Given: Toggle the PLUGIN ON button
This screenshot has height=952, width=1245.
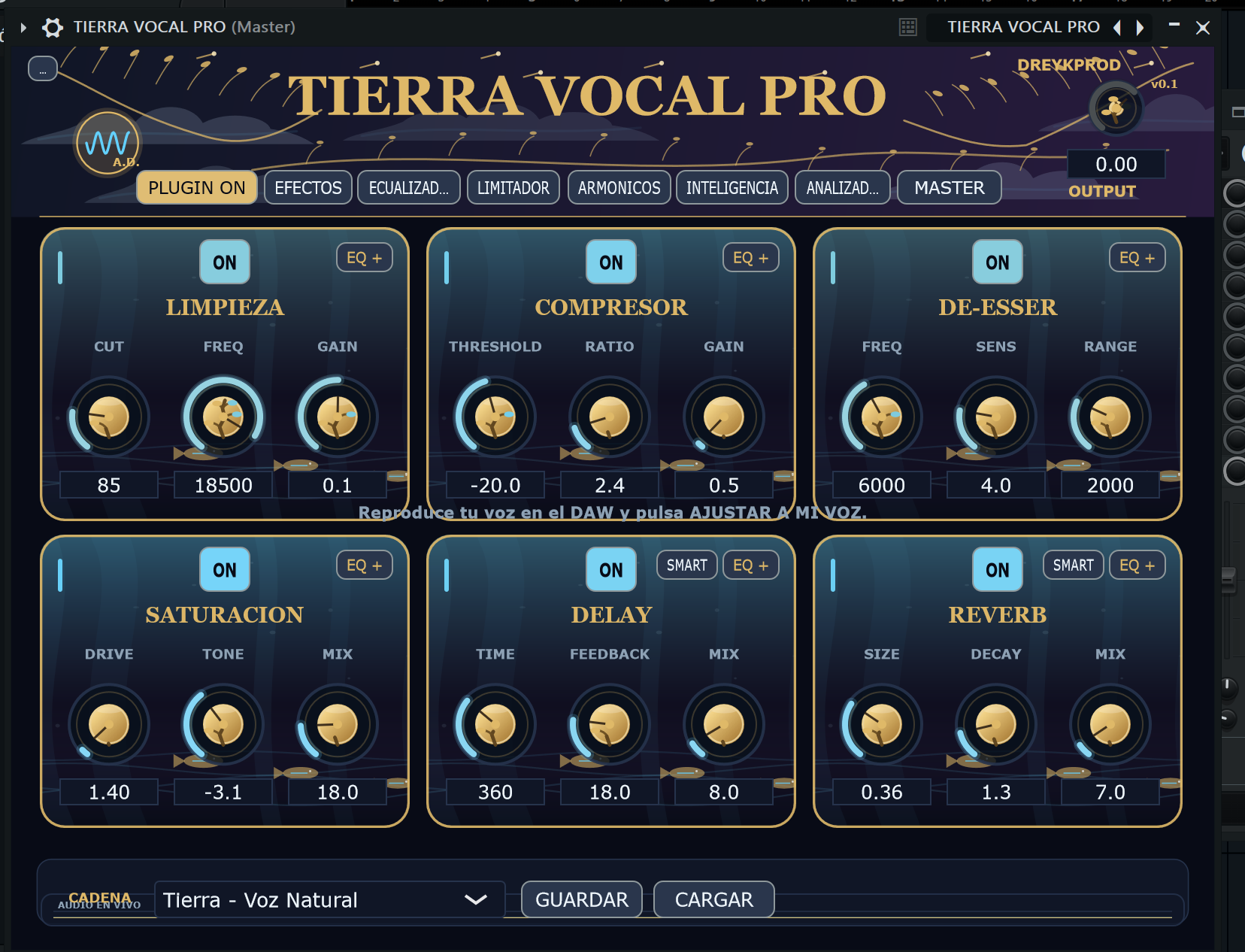Looking at the screenshot, I should coord(197,187).
